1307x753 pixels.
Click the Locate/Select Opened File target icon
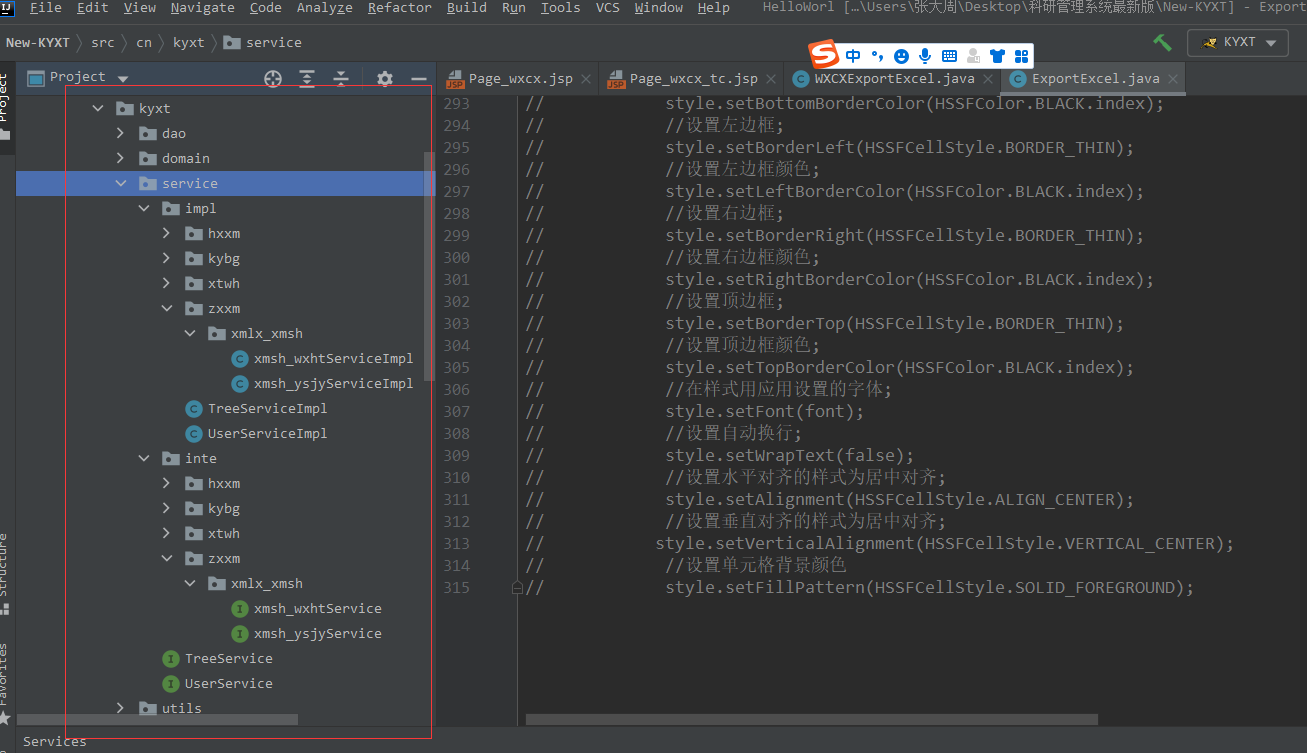(273, 79)
